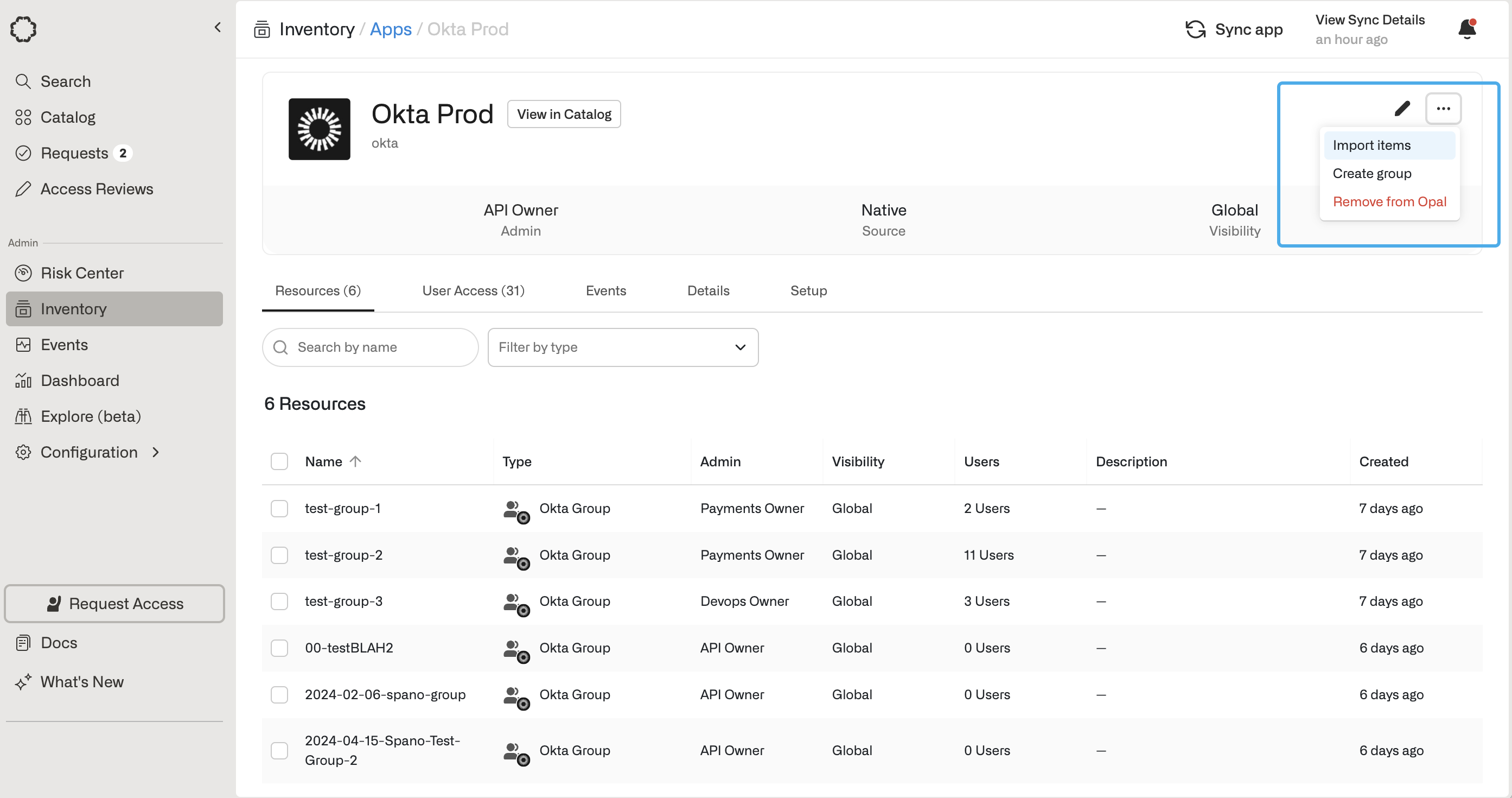Toggle the select-all checkbox in header
The image size is (1512, 798).
click(279, 461)
